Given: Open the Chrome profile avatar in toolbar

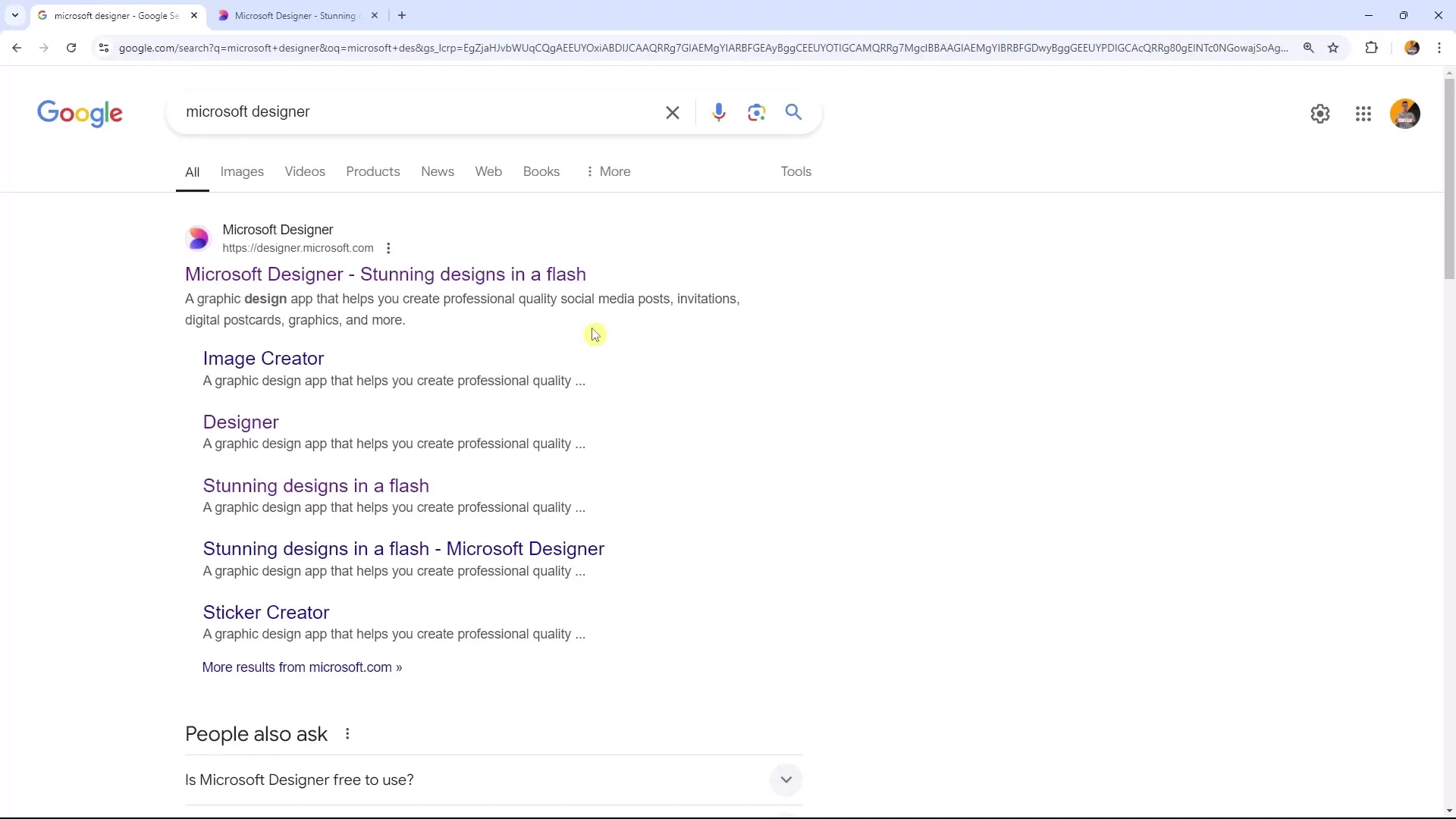Looking at the screenshot, I should coord(1412,48).
